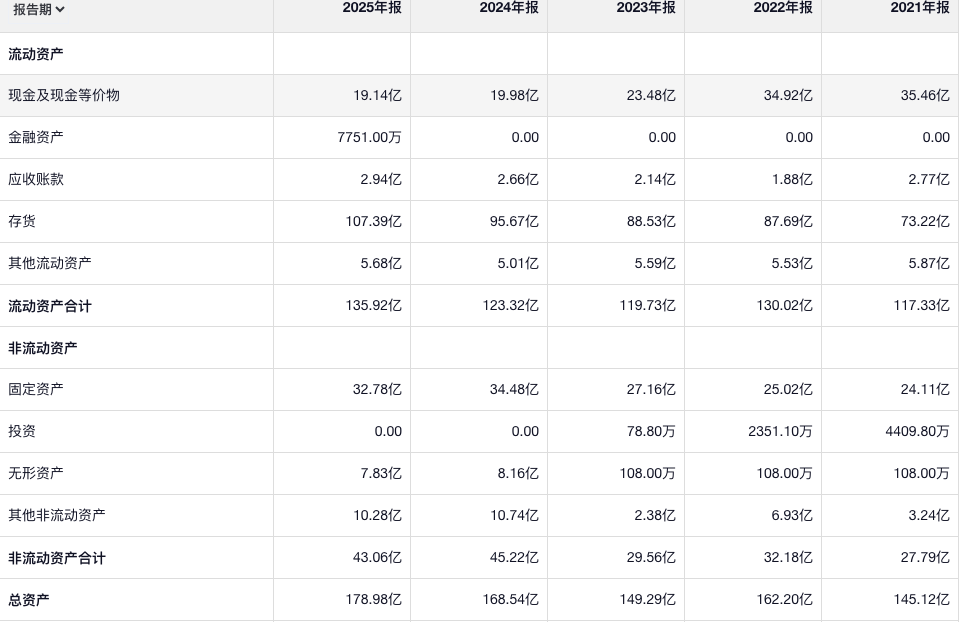
Task: Select the 2024年报 column header
Action: coord(508,8)
